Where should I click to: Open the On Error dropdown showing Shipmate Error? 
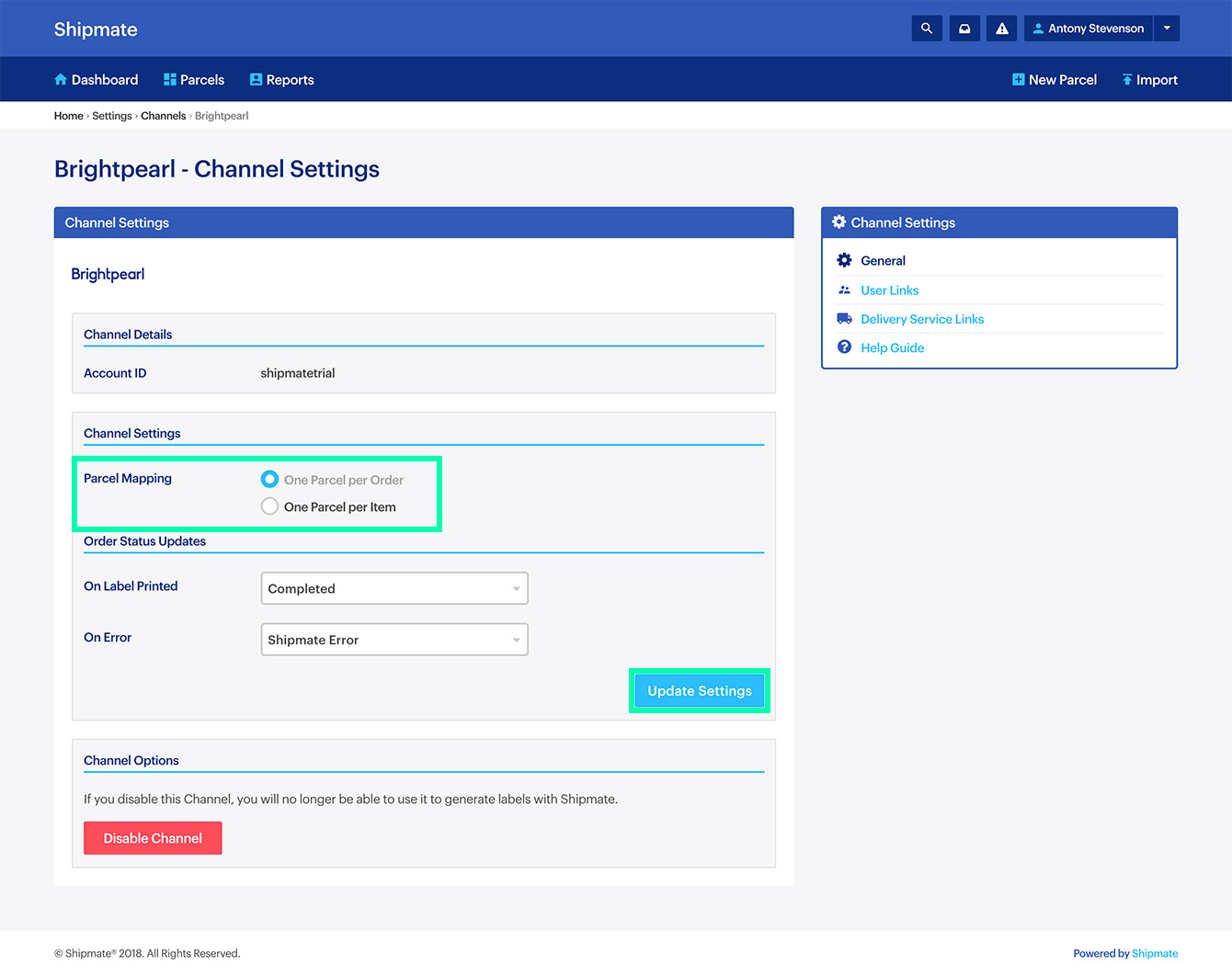tap(394, 640)
